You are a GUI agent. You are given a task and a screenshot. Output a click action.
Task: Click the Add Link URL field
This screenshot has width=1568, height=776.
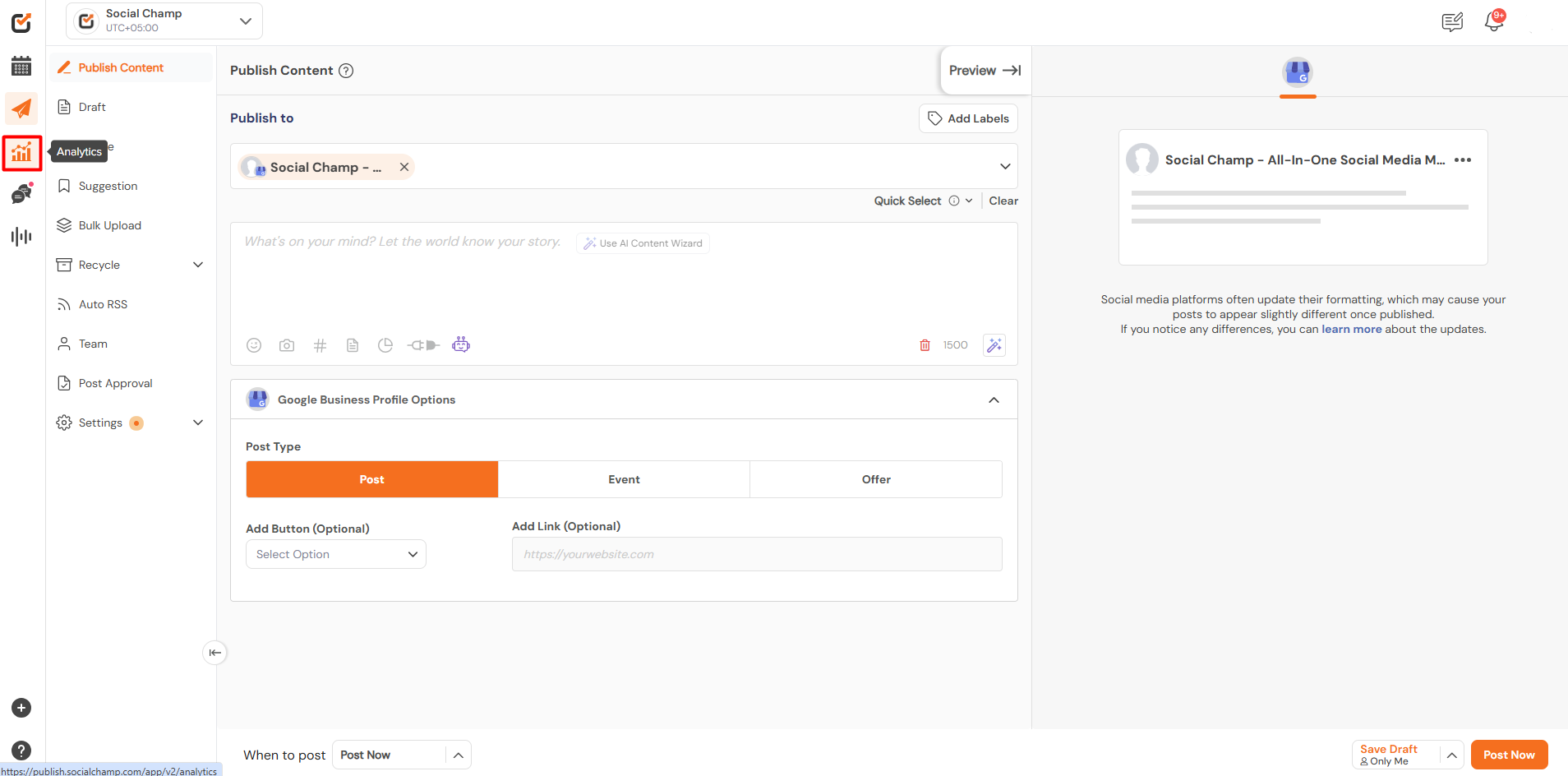757,554
